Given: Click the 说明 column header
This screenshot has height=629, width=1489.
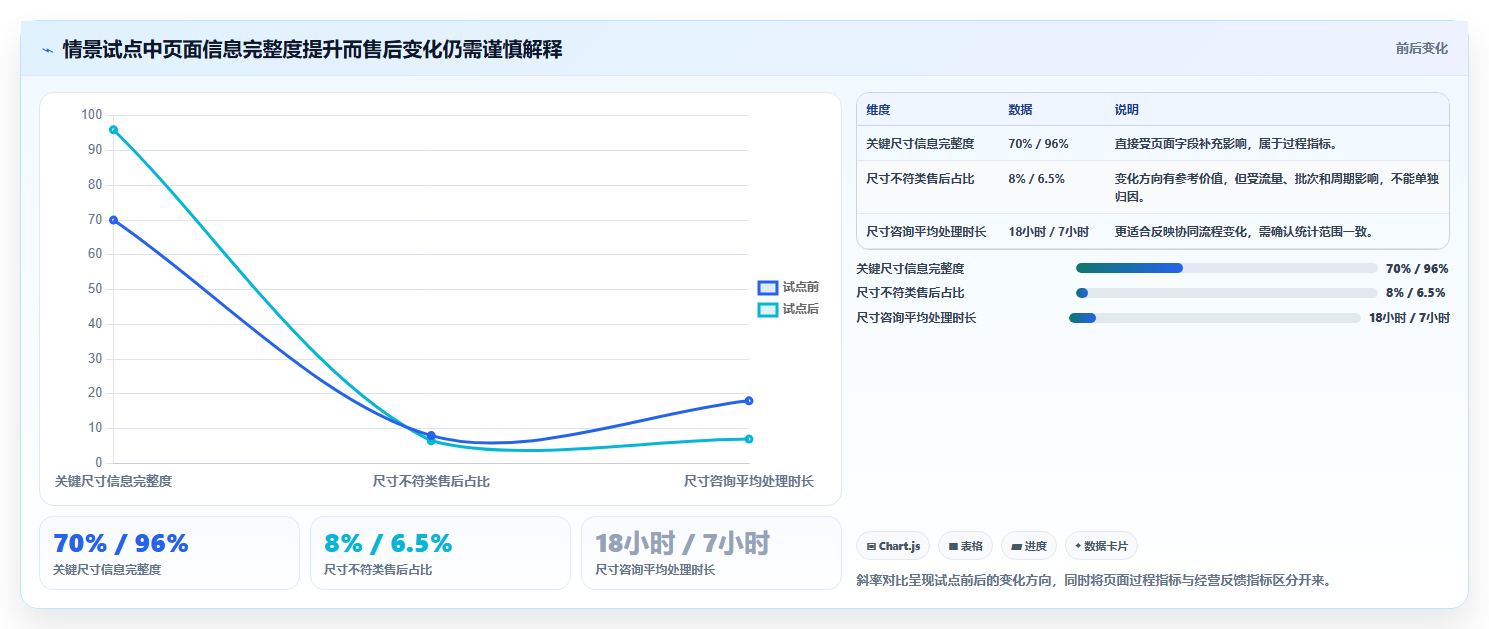Looking at the screenshot, I should pos(1127,110).
